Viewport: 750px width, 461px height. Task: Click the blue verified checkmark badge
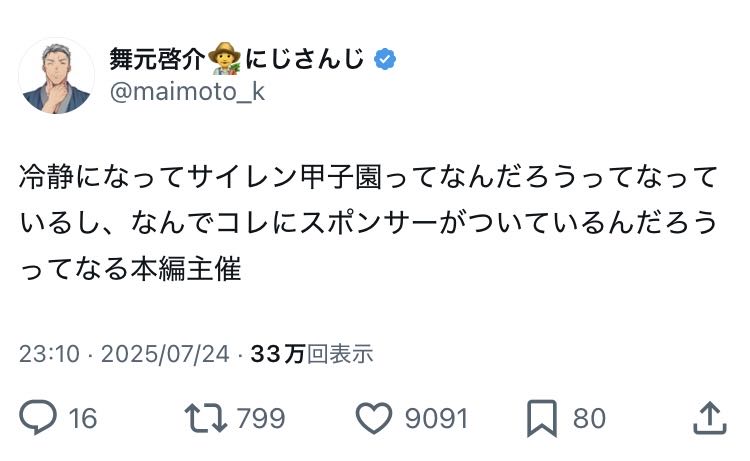click(x=385, y=59)
